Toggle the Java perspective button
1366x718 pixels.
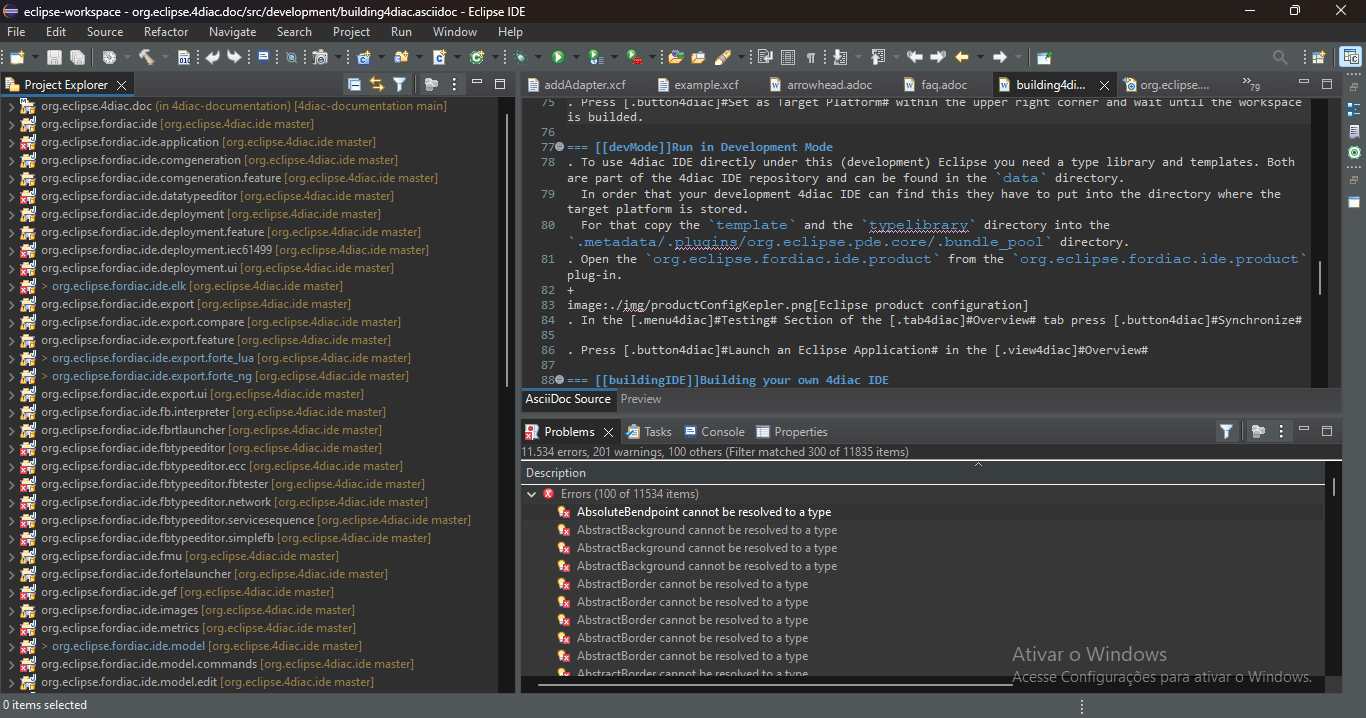click(x=1351, y=58)
